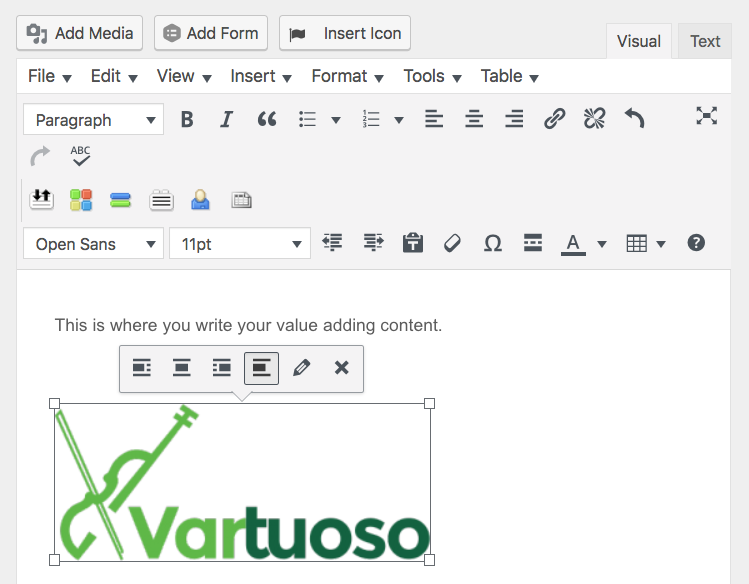Click the tabbed lines panel icon
The height and width of the screenshot is (584, 749).
click(x=161, y=200)
